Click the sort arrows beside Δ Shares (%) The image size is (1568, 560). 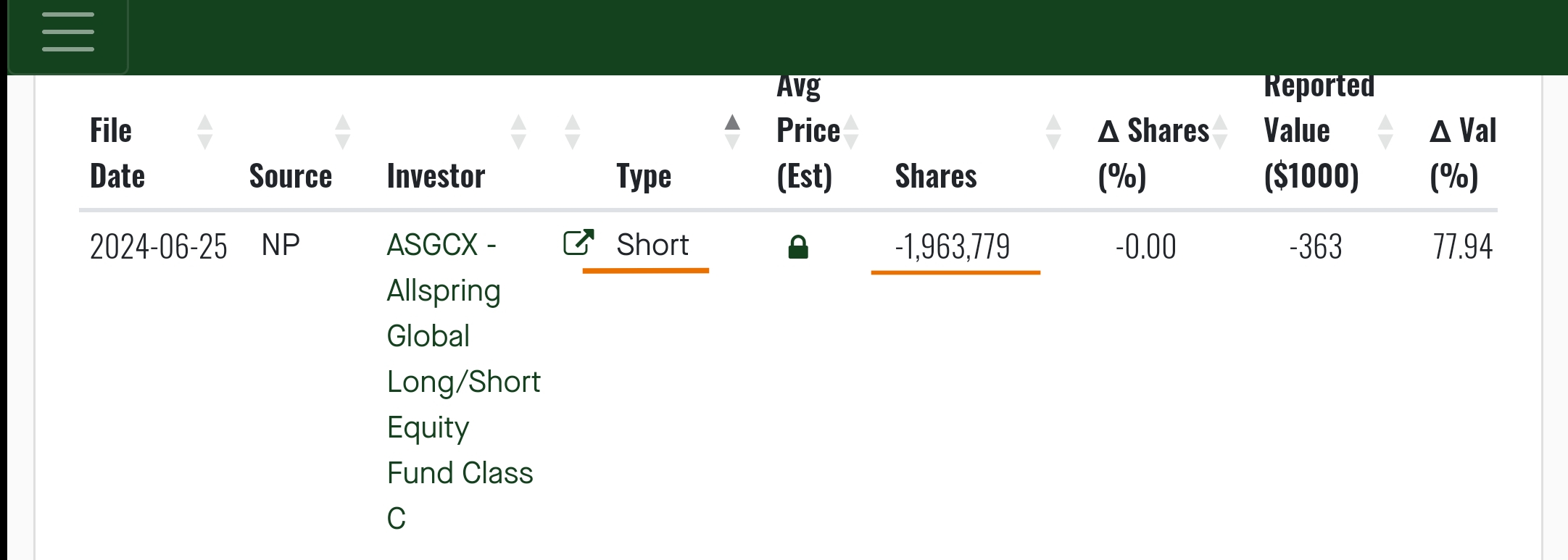click(x=1220, y=132)
